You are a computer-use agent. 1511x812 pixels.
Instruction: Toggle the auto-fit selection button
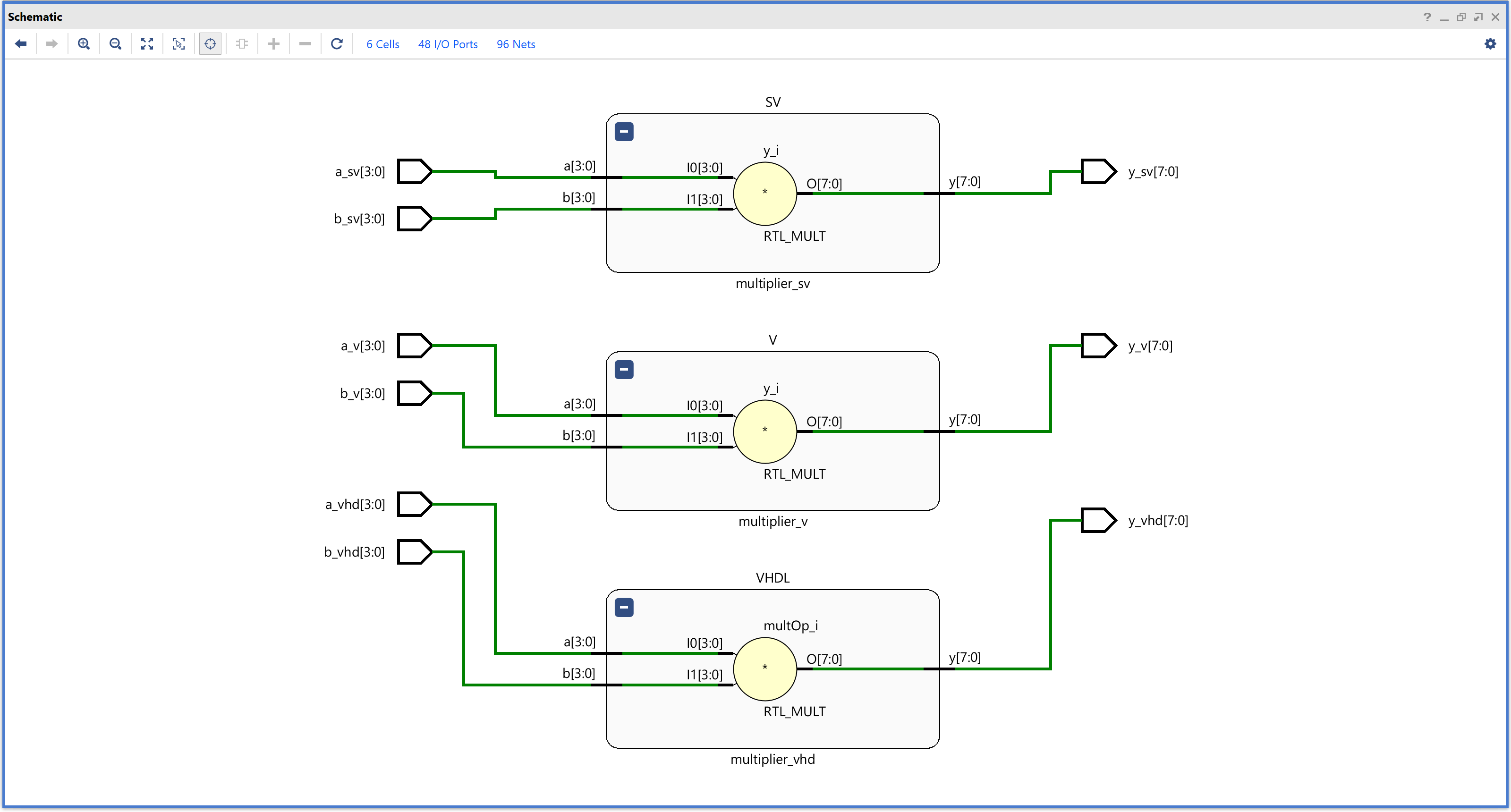coord(210,44)
